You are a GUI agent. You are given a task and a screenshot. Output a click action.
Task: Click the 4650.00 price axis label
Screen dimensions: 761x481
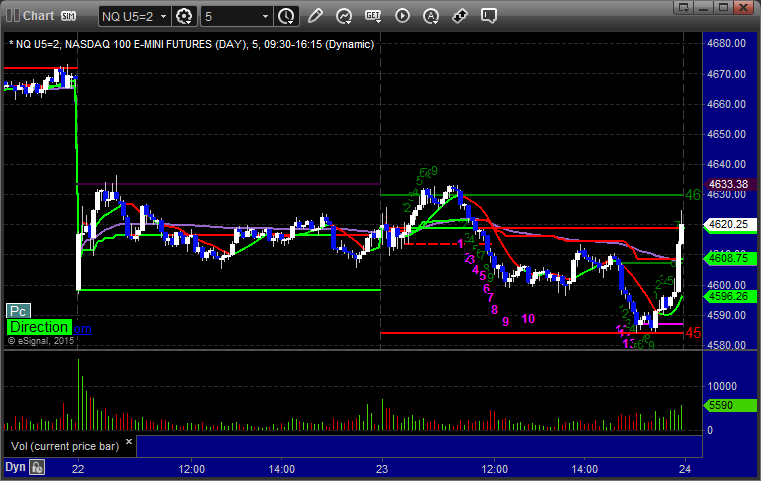coord(727,134)
